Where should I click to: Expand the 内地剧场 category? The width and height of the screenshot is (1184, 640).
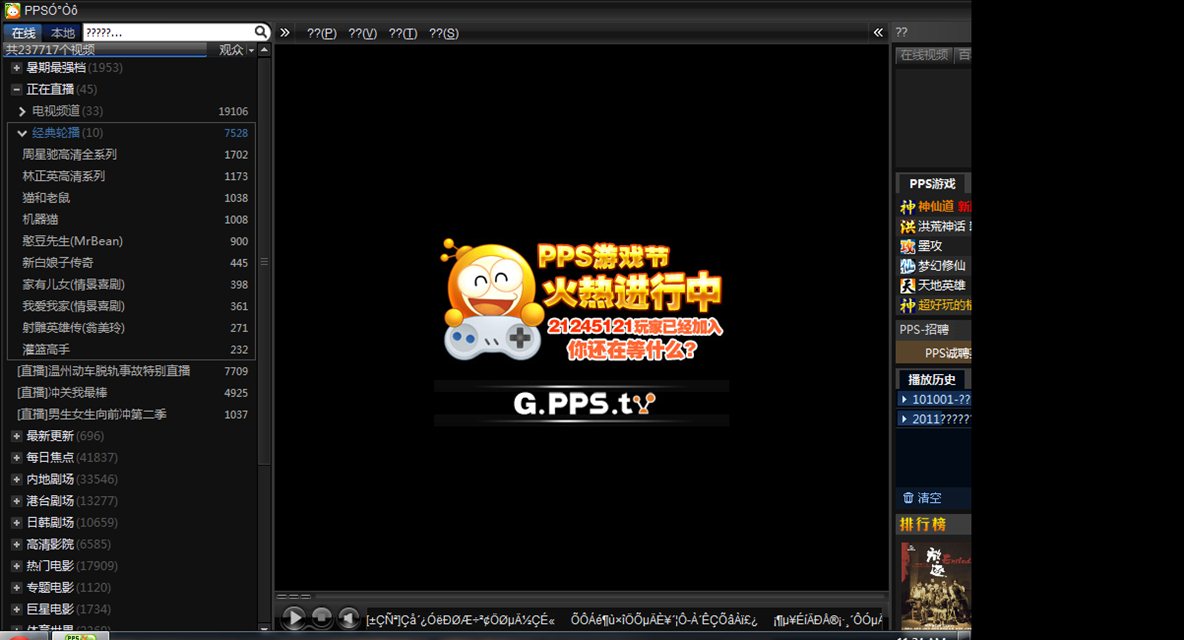click(17, 479)
